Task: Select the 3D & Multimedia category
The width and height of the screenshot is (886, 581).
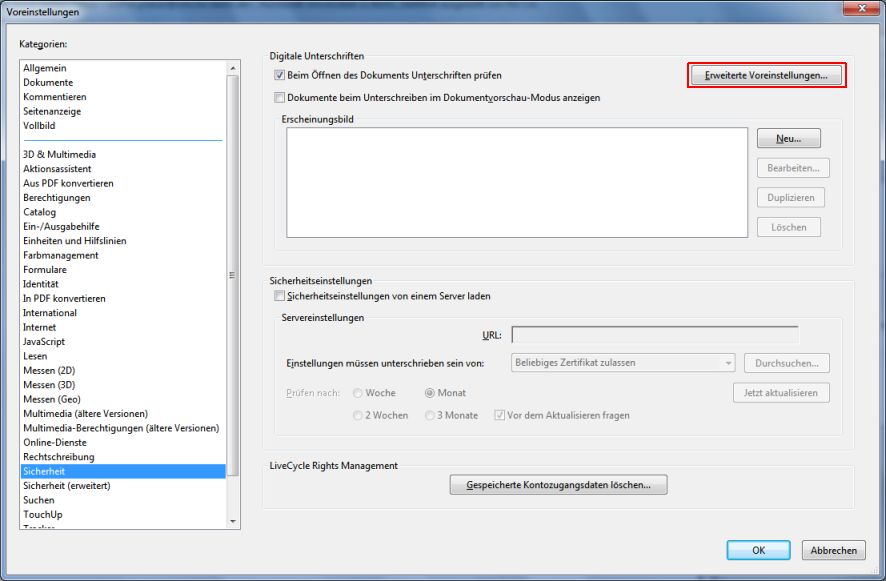Action: coord(59,155)
